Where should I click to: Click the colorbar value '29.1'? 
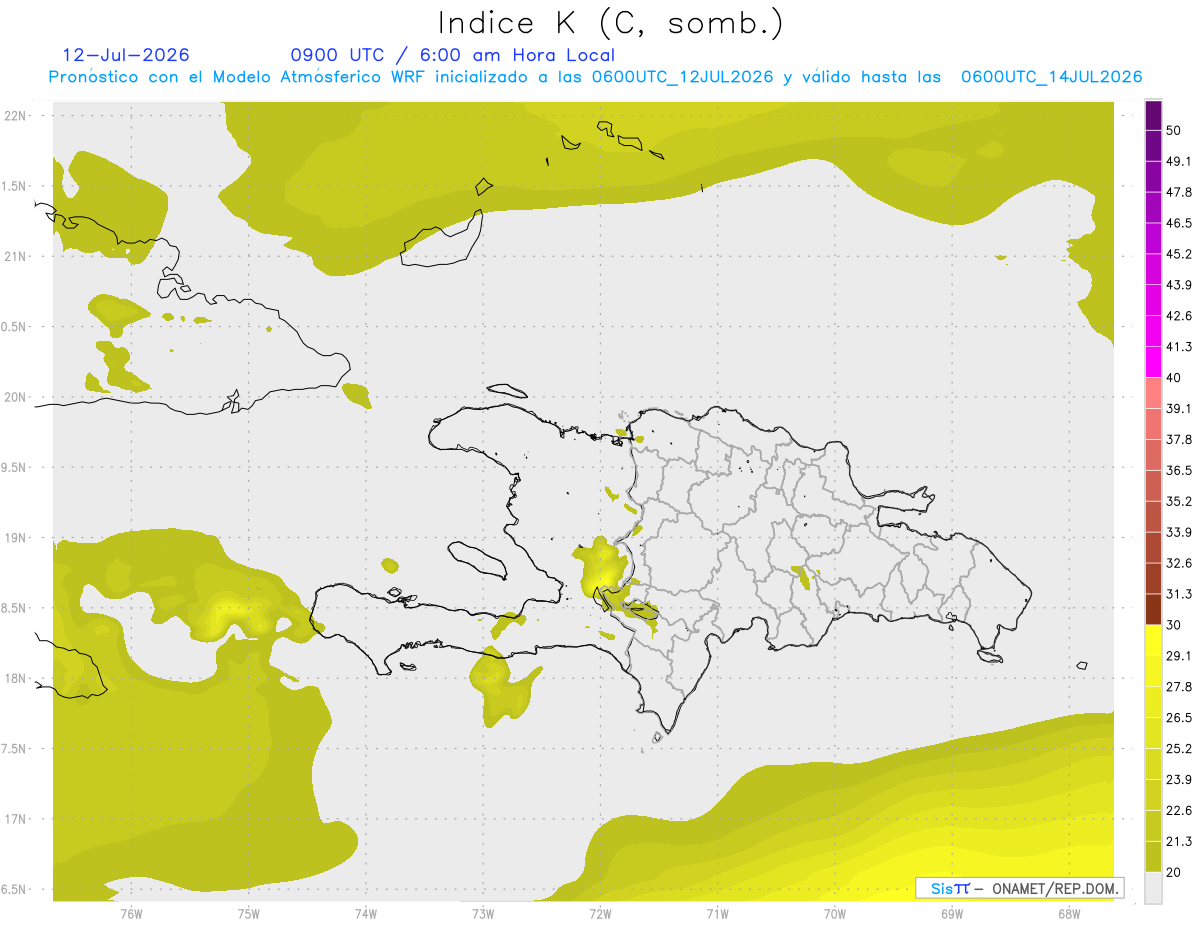pos(1179,656)
